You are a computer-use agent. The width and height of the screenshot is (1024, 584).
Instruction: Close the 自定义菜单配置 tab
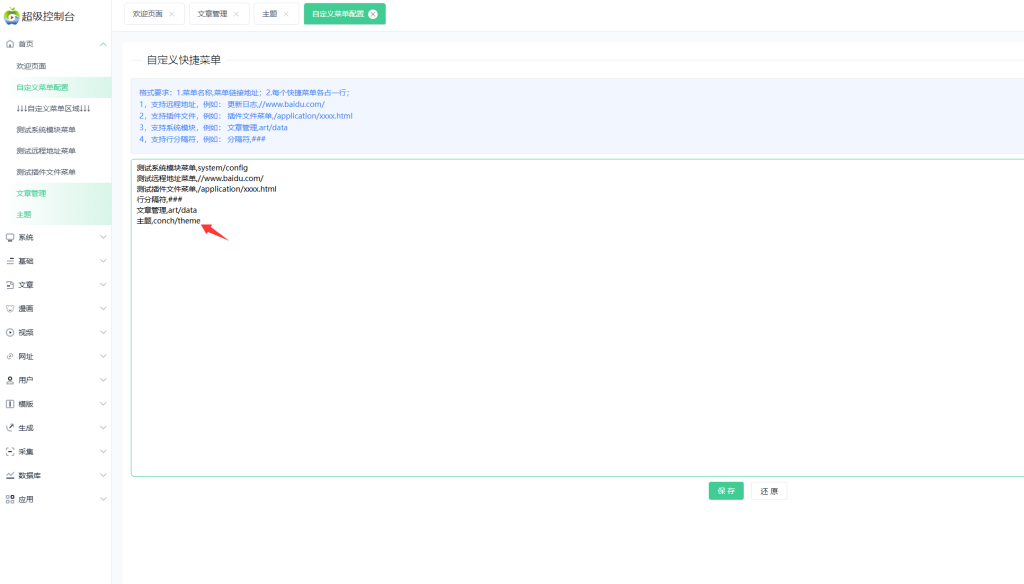pyautogui.click(x=373, y=14)
